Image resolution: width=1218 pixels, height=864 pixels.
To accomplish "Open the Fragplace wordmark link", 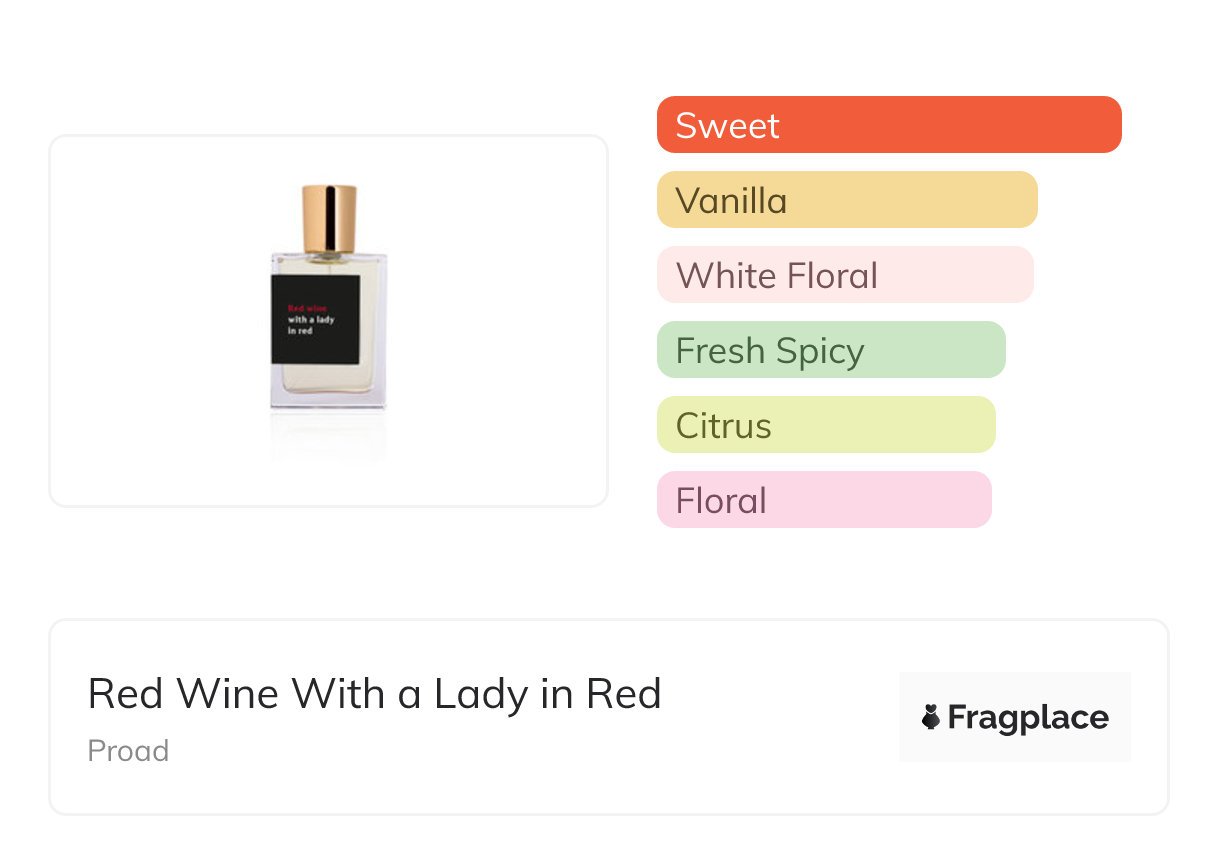I will [1028, 717].
